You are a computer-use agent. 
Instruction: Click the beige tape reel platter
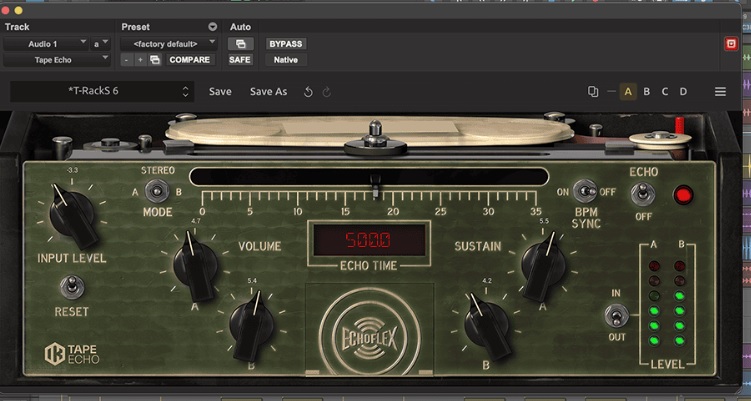[369, 130]
